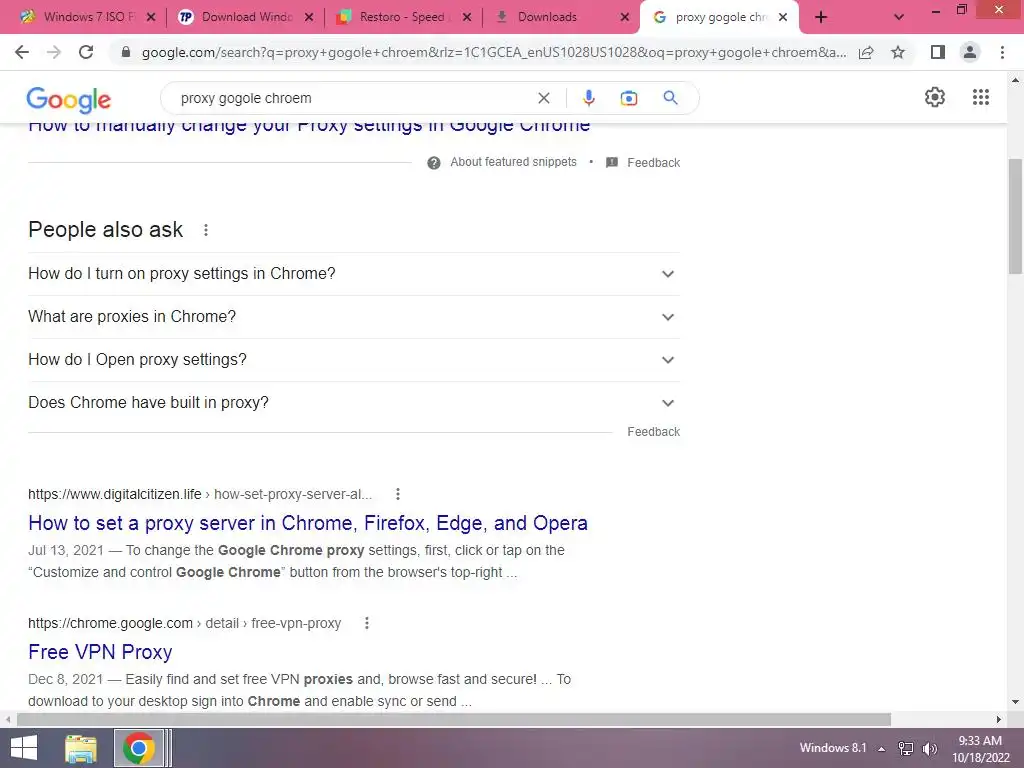Open options for the digitalcitizen.life result
Image resolution: width=1024 pixels, height=768 pixels.
click(x=398, y=494)
